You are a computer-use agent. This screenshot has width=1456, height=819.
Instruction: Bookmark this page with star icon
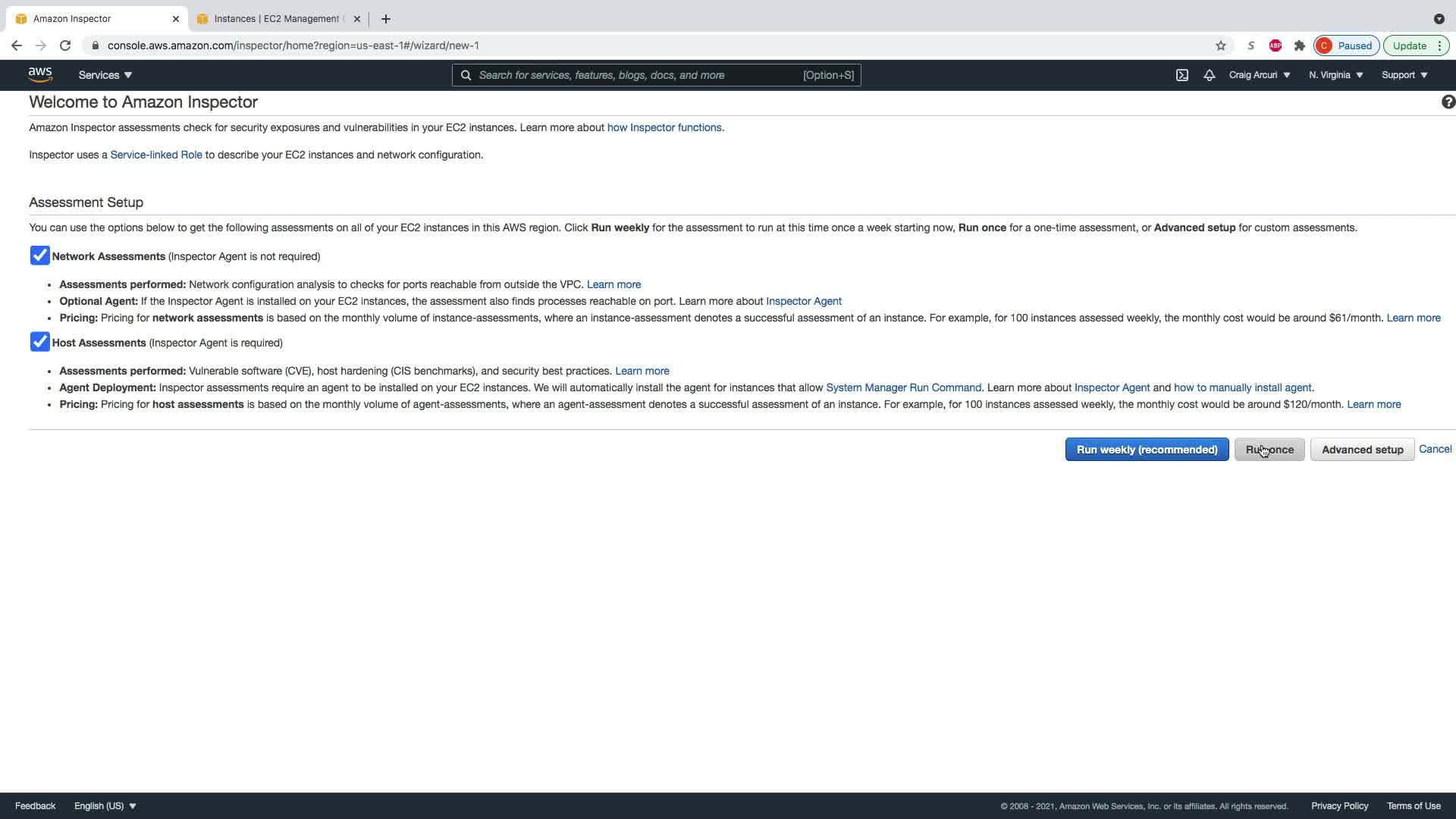coord(1220,45)
